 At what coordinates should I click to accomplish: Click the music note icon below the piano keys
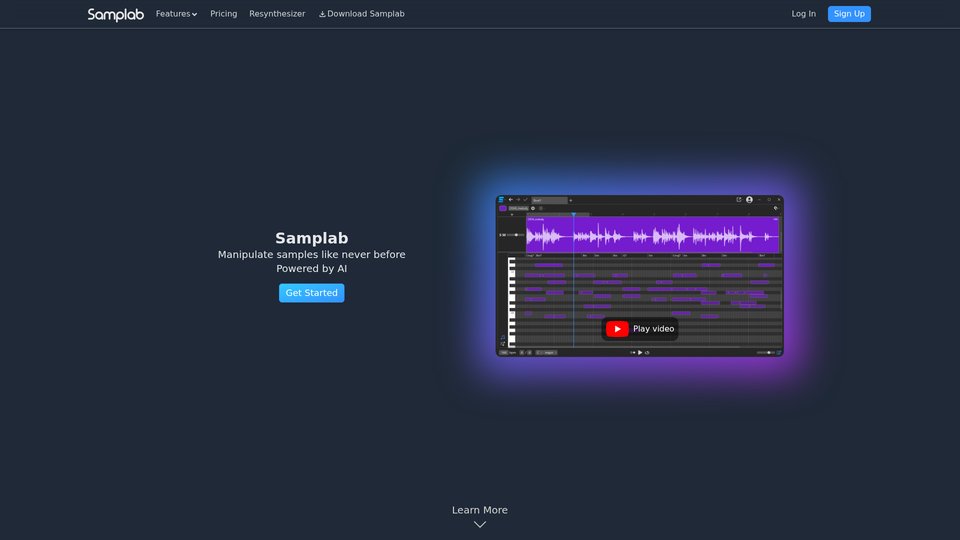click(x=503, y=338)
